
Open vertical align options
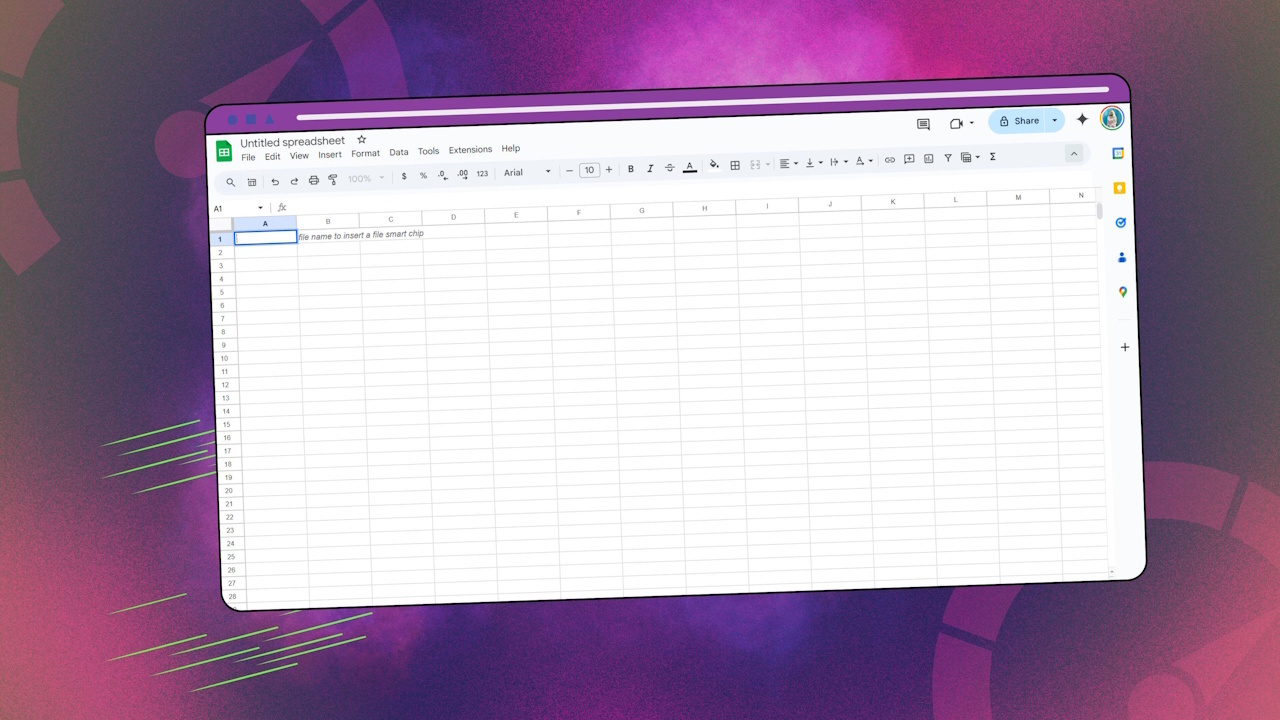point(815,162)
